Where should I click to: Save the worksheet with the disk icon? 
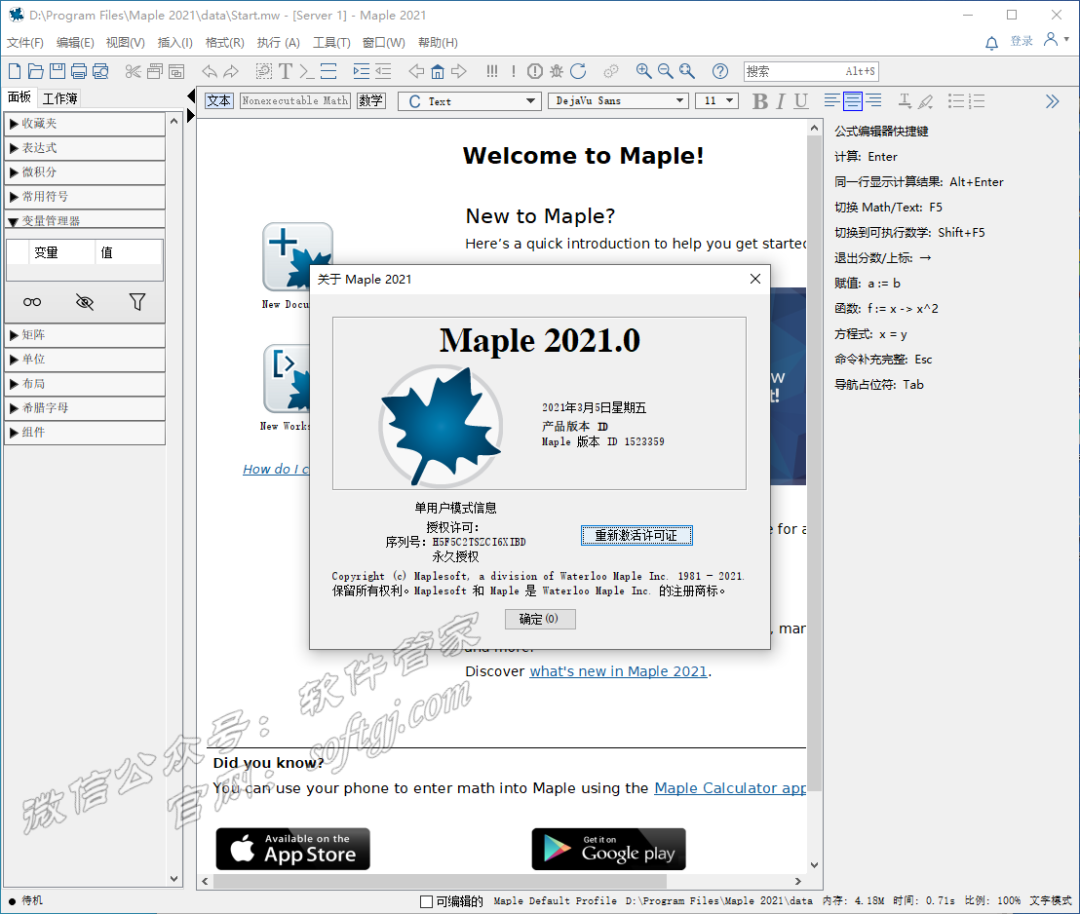pyautogui.click(x=57, y=71)
